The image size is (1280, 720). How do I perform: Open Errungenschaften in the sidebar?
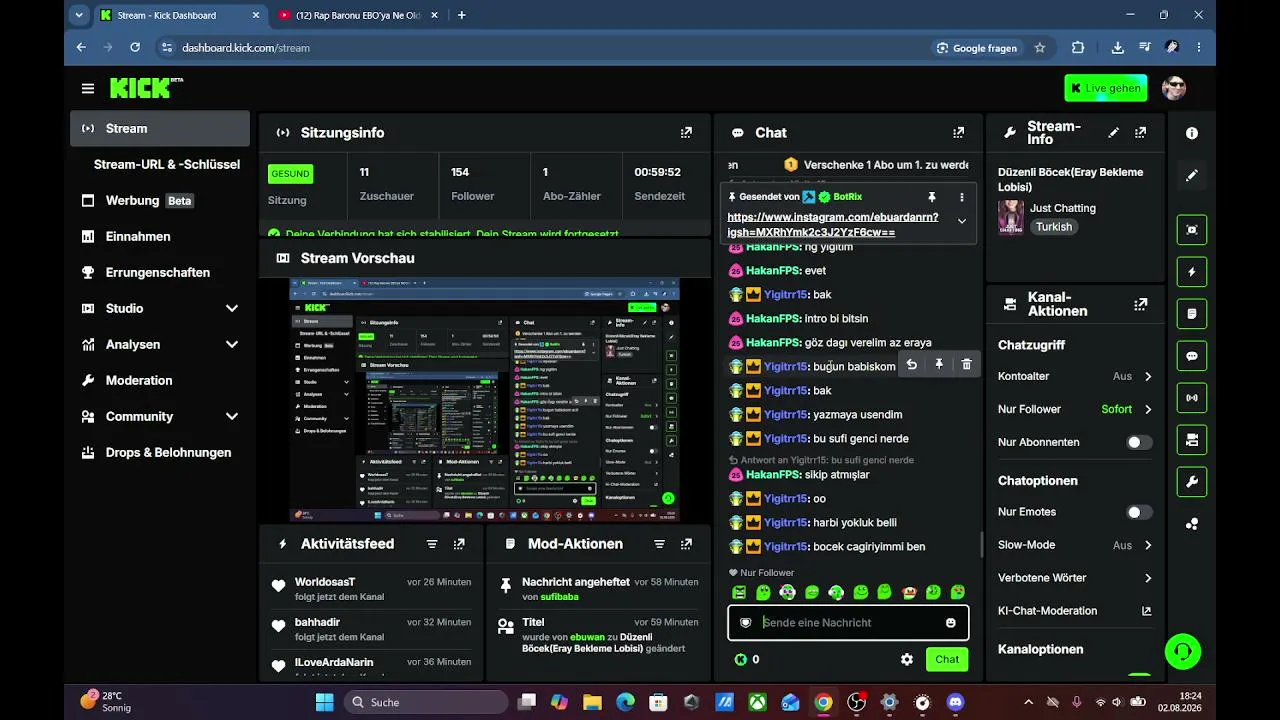click(160, 272)
